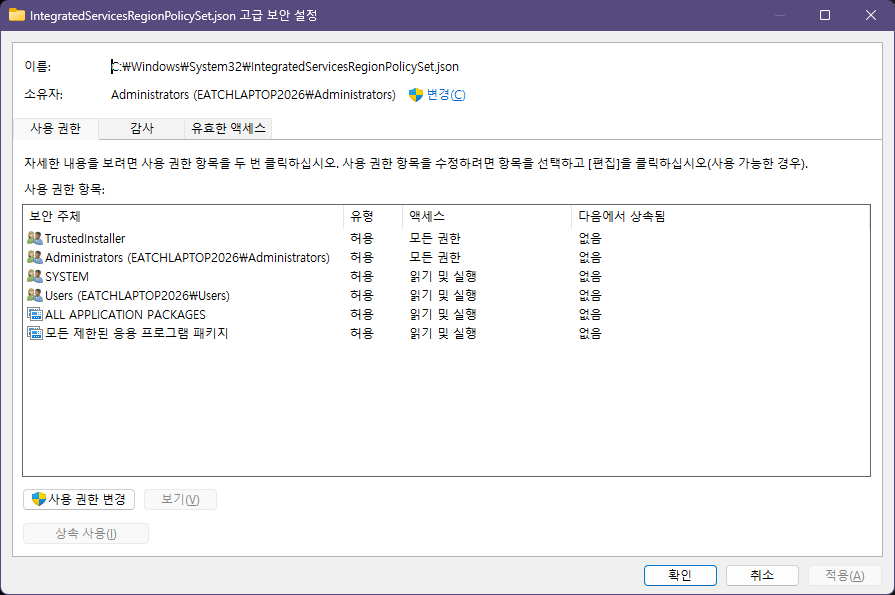Screen dimensions: 895x595
Task: Click the folder icon in the title bar
Action: (16, 15)
